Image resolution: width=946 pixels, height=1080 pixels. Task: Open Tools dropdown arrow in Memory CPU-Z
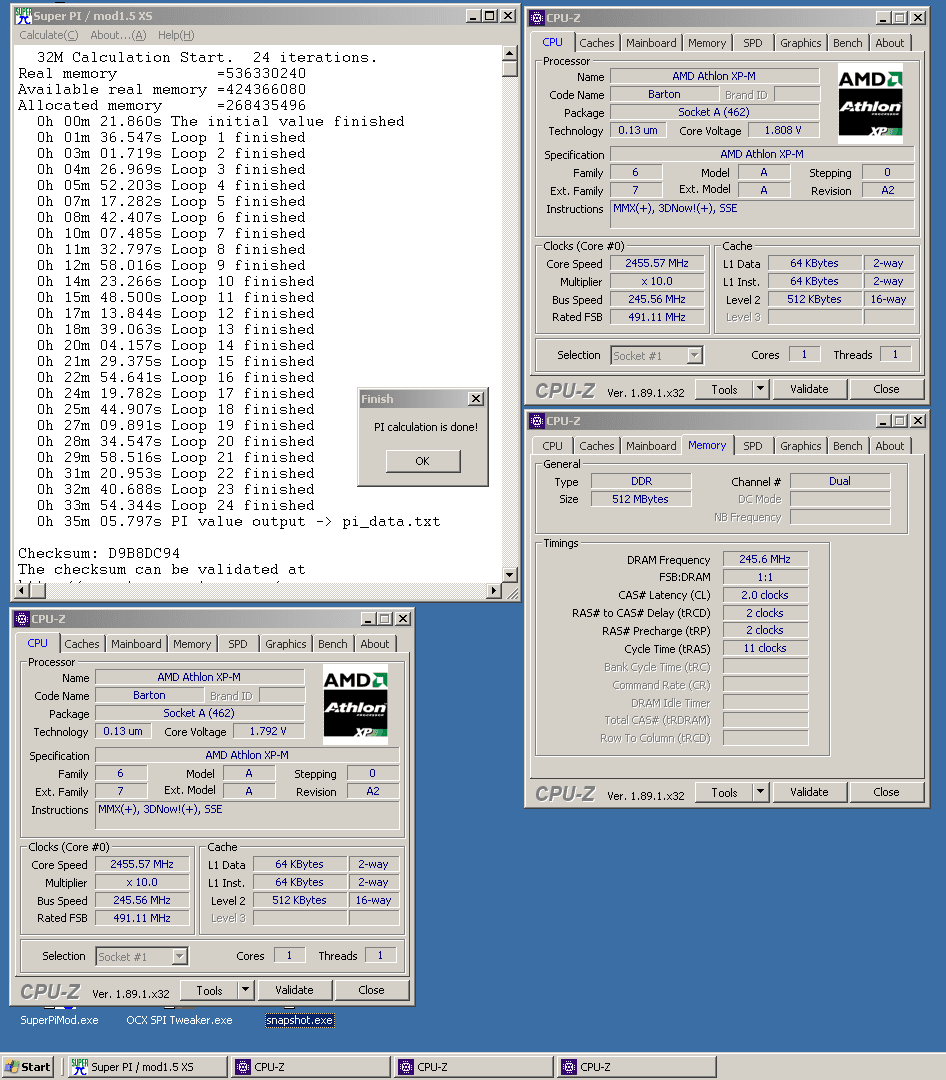[760, 792]
